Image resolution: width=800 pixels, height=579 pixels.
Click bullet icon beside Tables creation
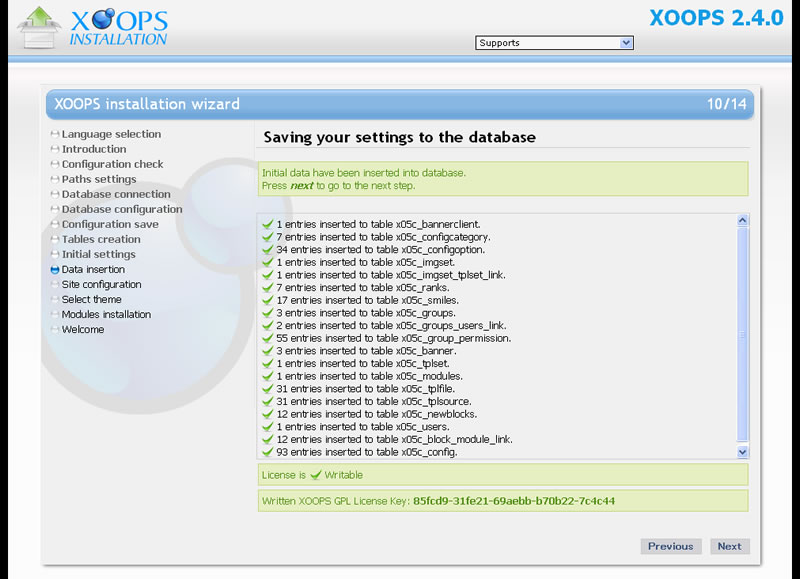pyautogui.click(x=55, y=239)
